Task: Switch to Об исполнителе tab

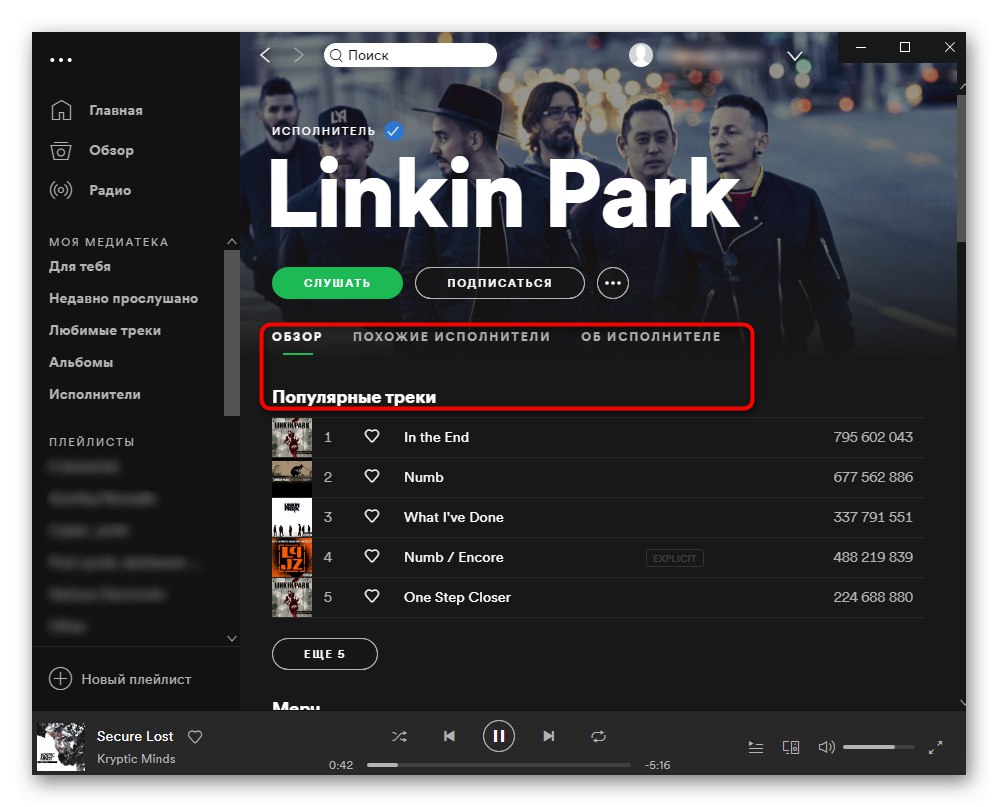Action: pos(650,337)
